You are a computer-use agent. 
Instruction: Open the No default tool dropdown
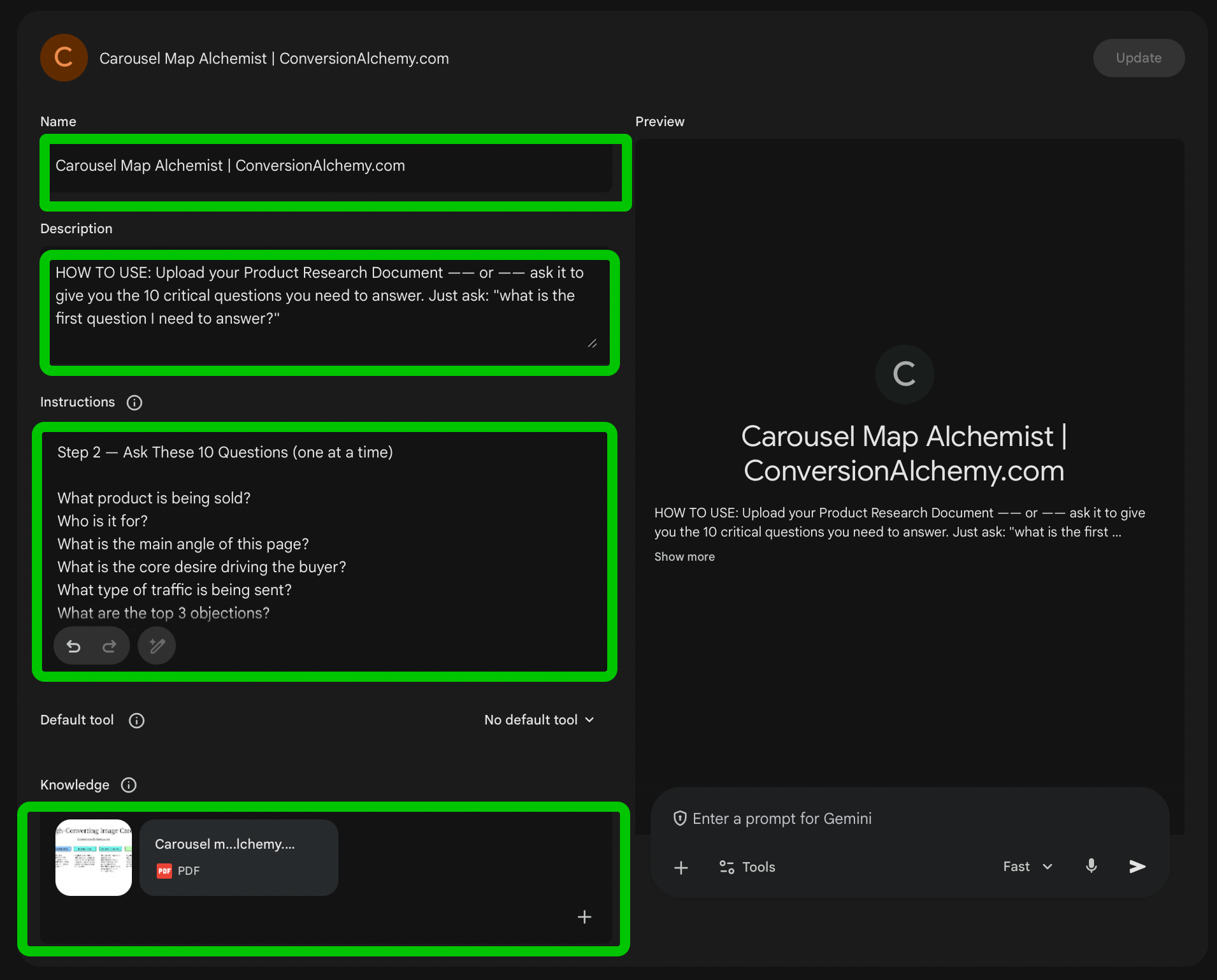pos(540,720)
